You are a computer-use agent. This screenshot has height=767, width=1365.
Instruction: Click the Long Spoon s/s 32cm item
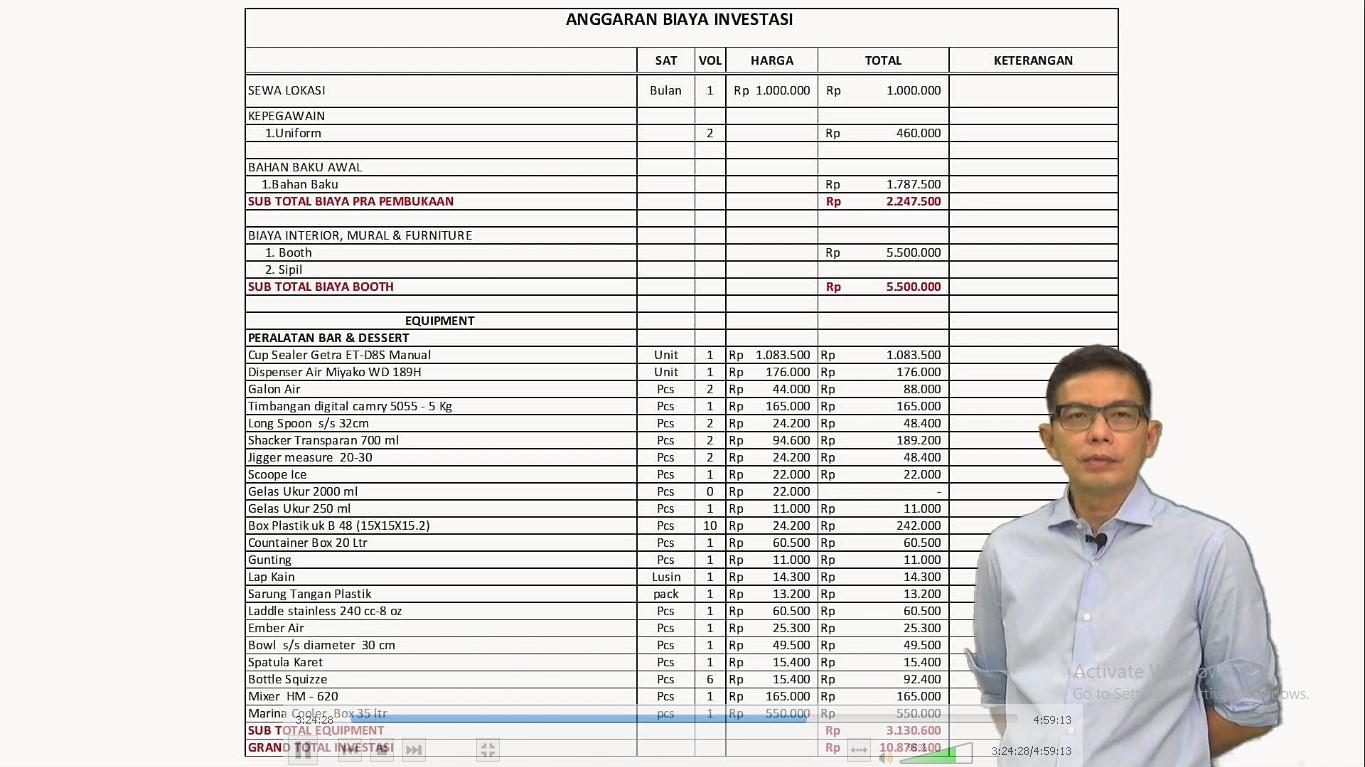click(x=308, y=423)
